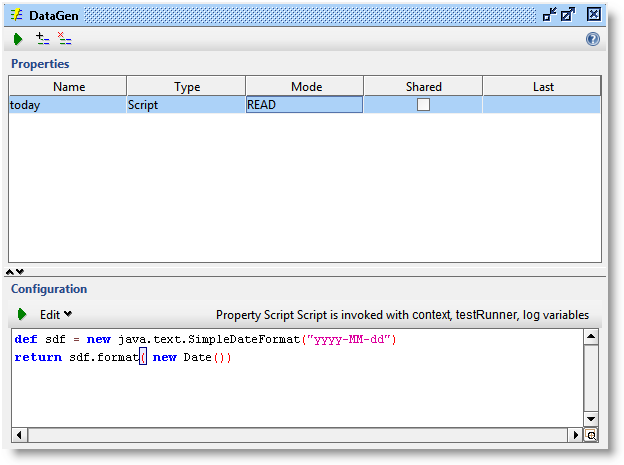Sort by the Type column header
This screenshot has height=465, width=624.
pyautogui.click(x=186, y=86)
